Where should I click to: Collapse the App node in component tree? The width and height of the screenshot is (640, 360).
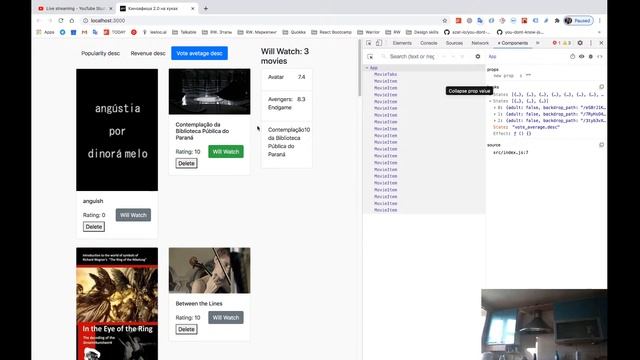[367, 68]
